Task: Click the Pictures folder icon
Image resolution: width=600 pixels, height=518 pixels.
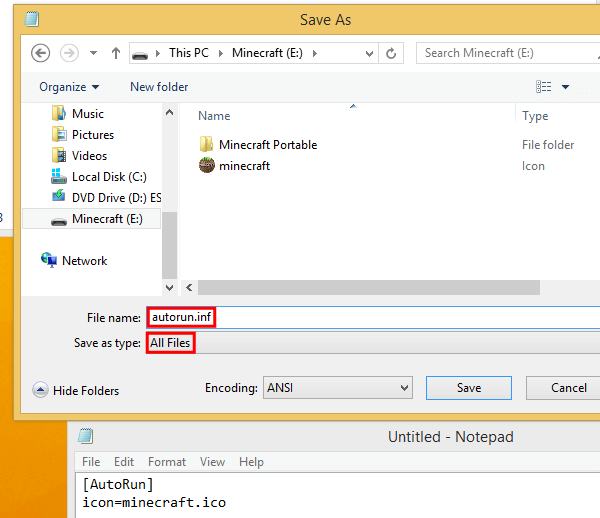Action: click(59, 134)
